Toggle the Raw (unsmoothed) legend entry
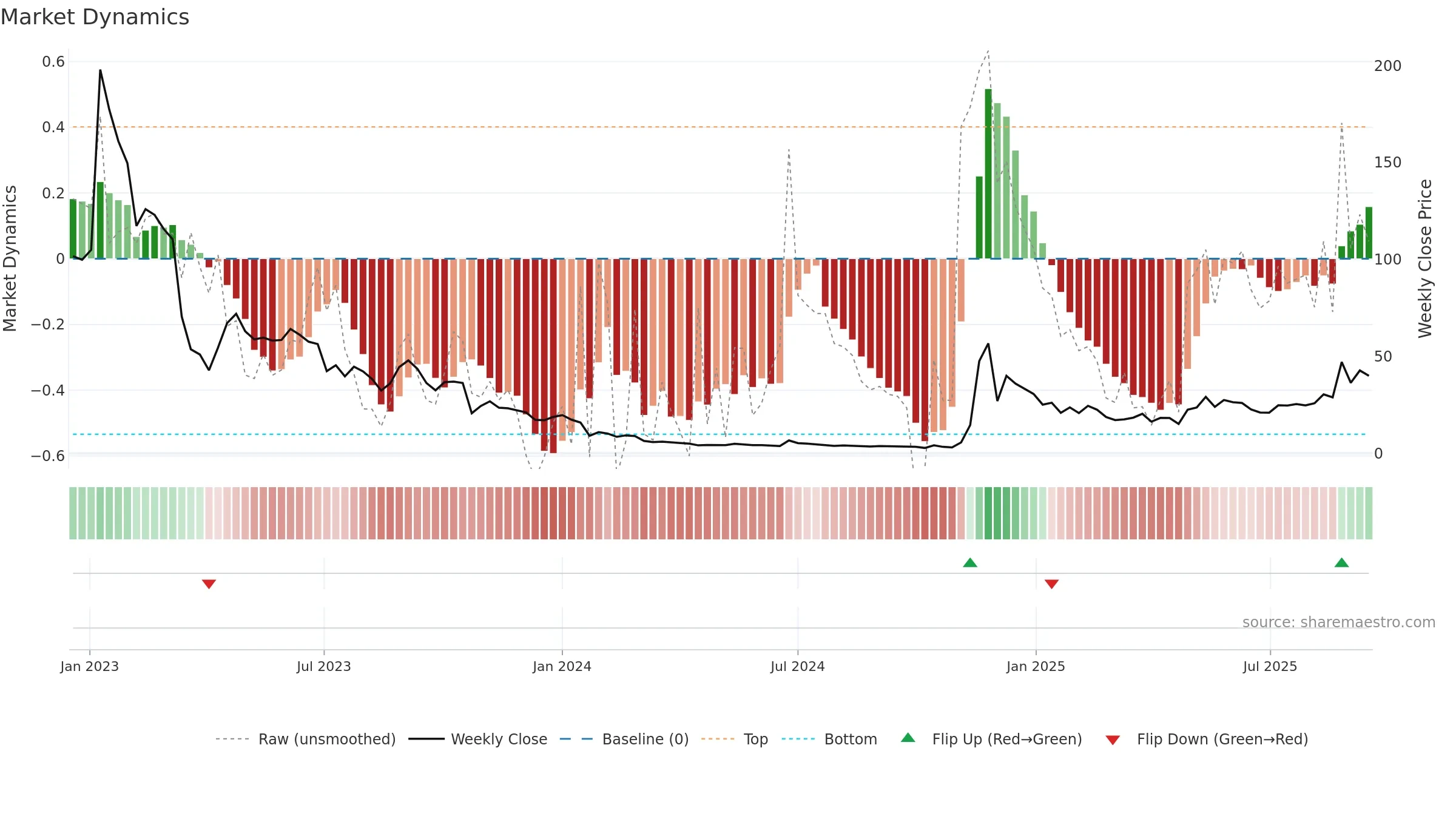This screenshot has width=1456, height=819. point(306,739)
